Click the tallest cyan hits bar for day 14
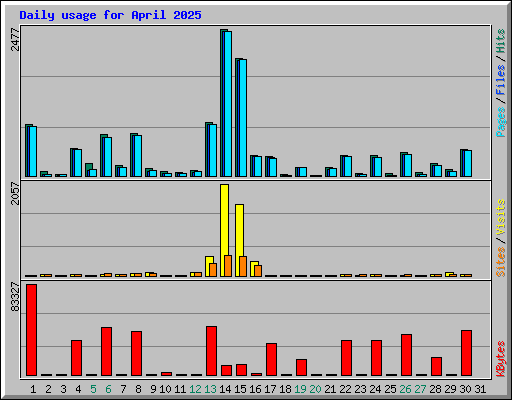The image size is (512, 400). [x=228, y=104]
